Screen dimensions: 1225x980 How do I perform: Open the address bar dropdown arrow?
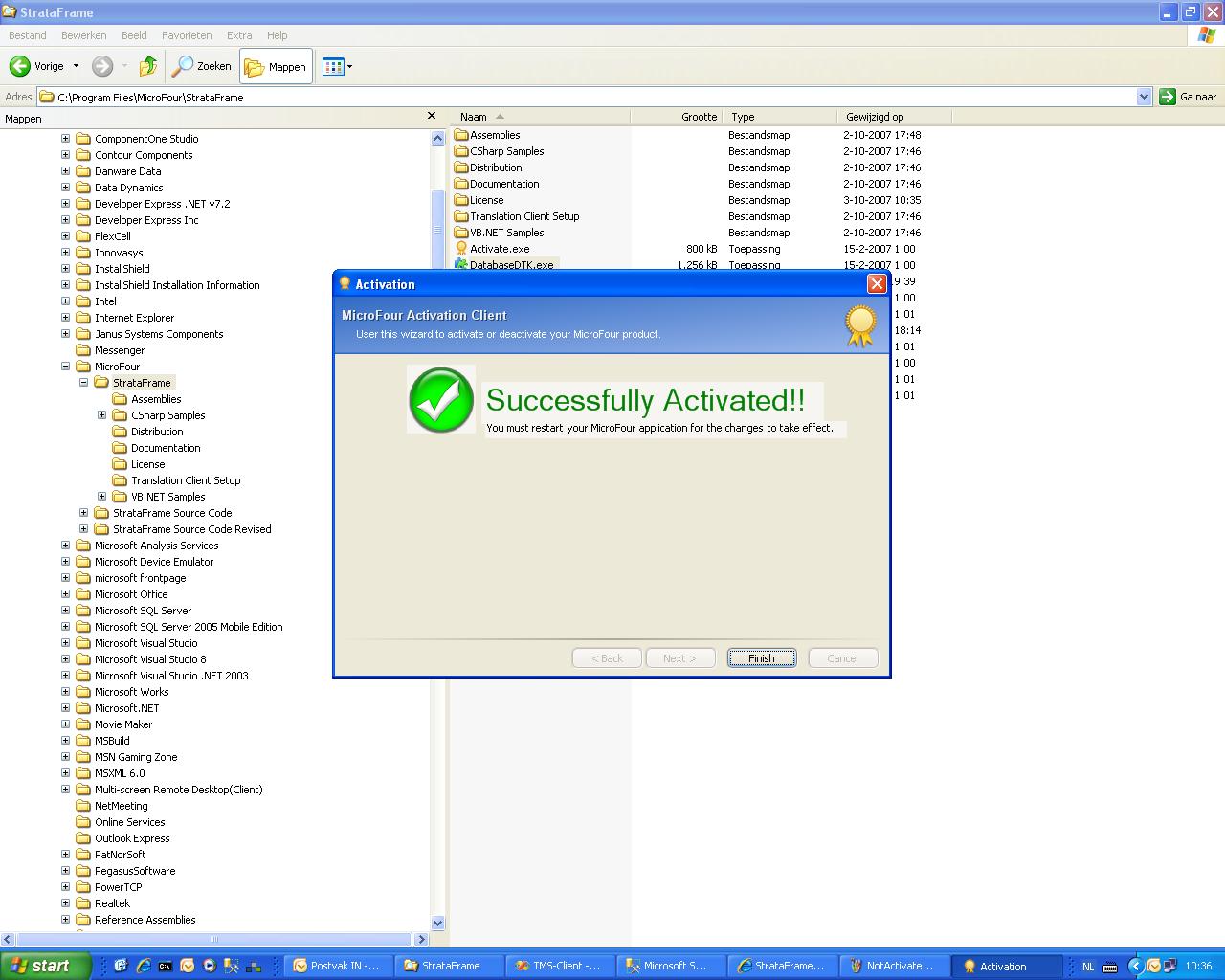pyautogui.click(x=1144, y=97)
